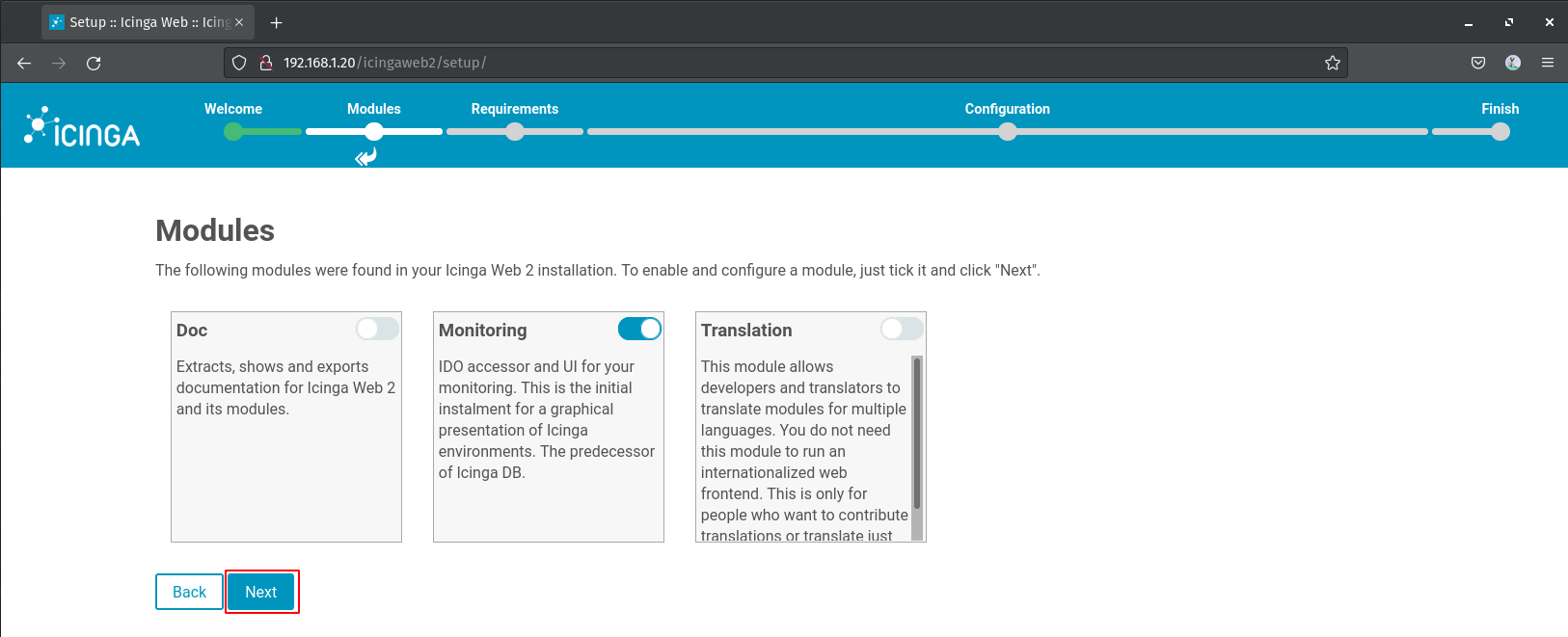Enable the Translation module toggle
The image size is (1568, 637).
pyautogui.click(x=902, y=329)
